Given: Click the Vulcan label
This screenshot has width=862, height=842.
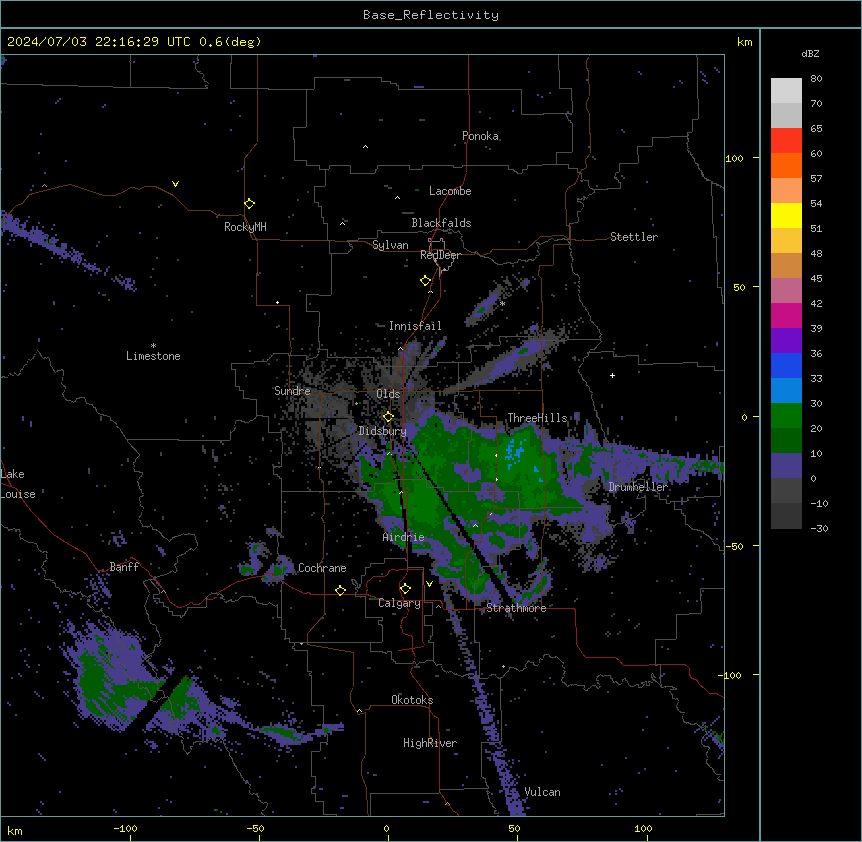Looking at the screenshot, I should pos(543,792).
